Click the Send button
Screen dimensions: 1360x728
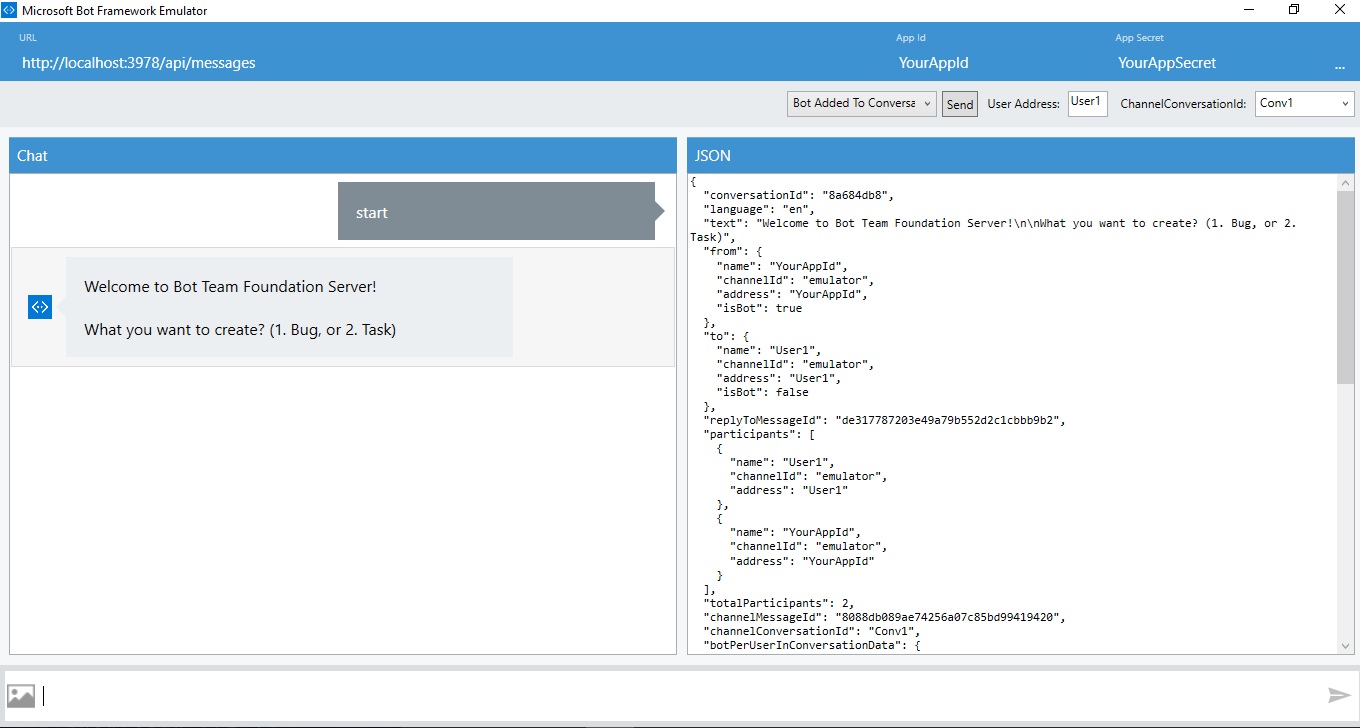click(960, 104)
